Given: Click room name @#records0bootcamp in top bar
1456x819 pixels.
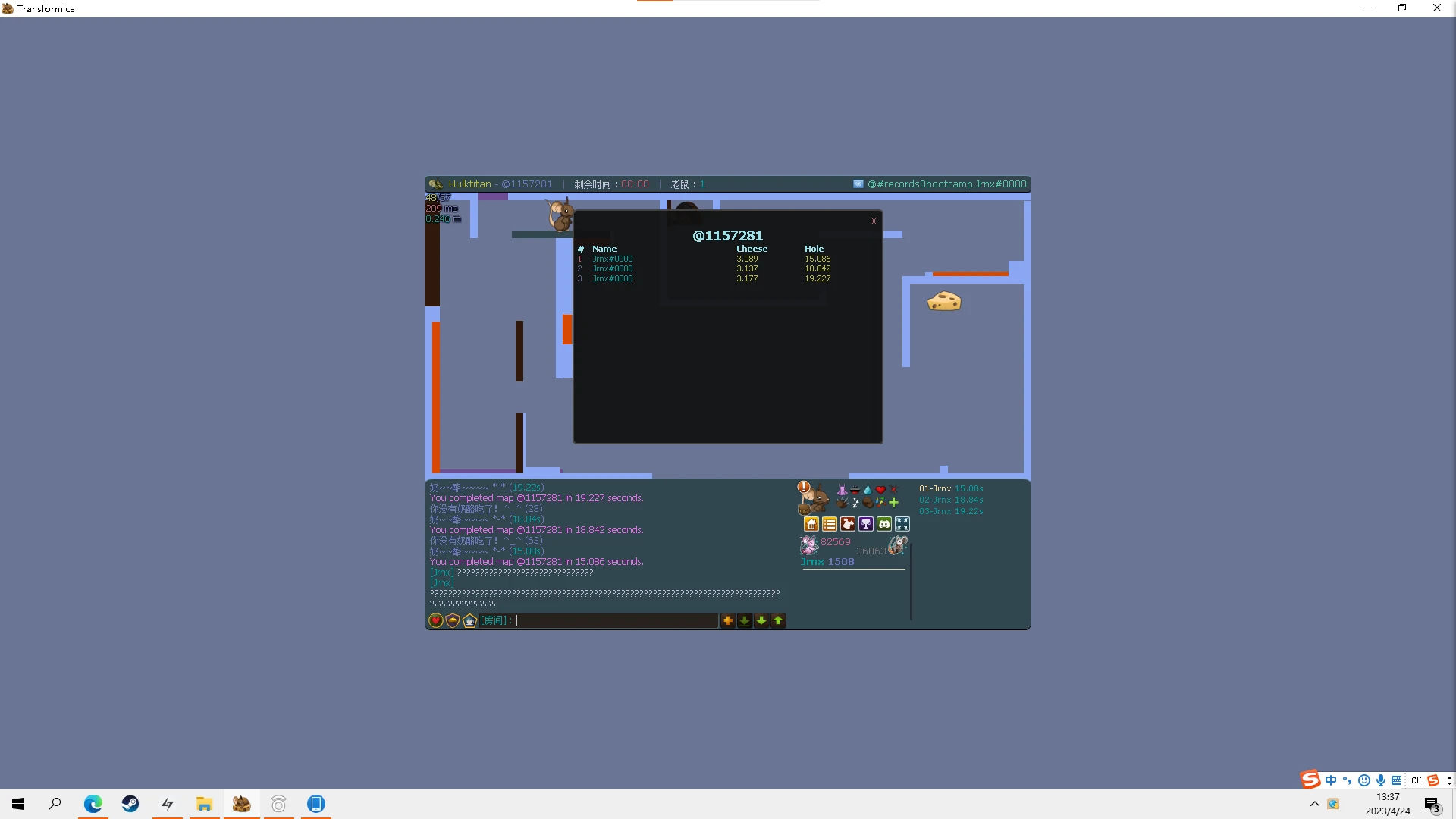Looking at the screenshot, I should point(920,184).
